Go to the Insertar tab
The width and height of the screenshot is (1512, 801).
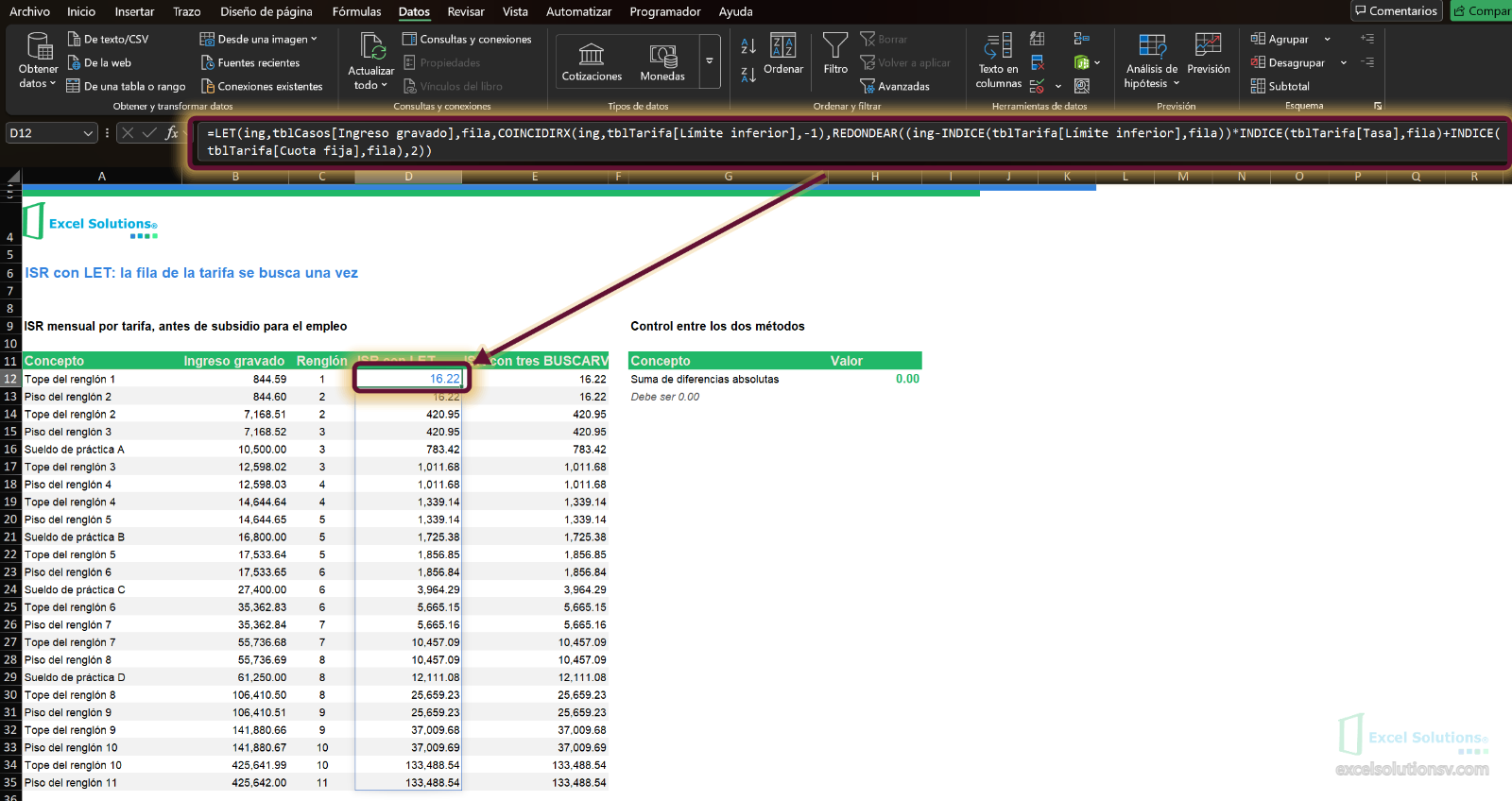coord(134,11)
